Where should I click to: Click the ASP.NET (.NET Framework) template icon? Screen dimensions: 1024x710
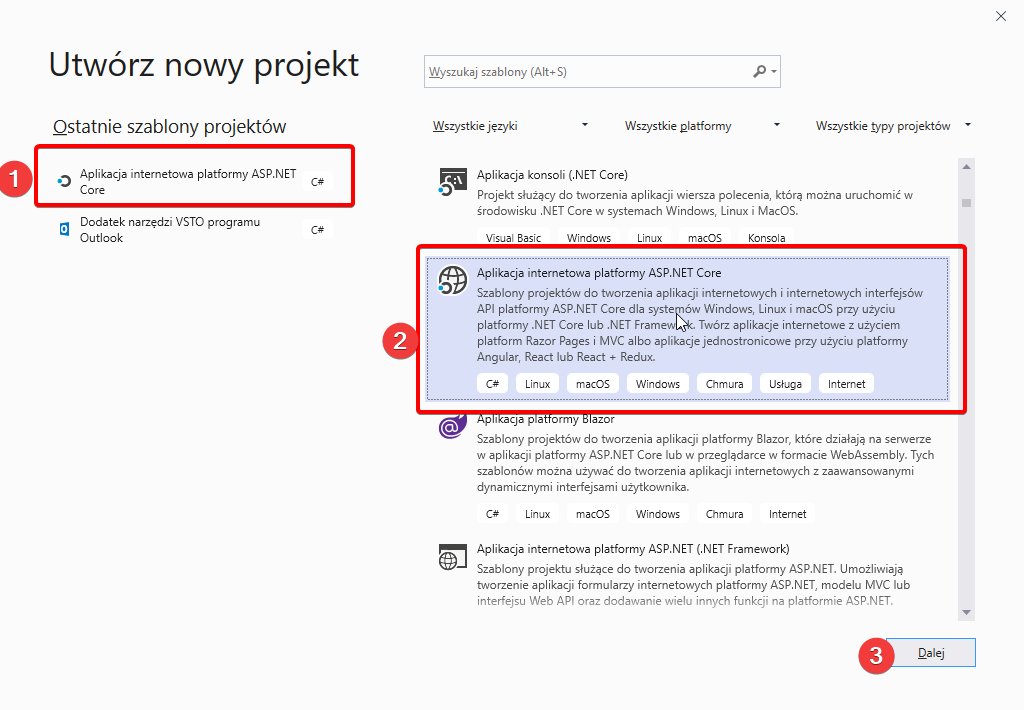click(x=452, y=557)
